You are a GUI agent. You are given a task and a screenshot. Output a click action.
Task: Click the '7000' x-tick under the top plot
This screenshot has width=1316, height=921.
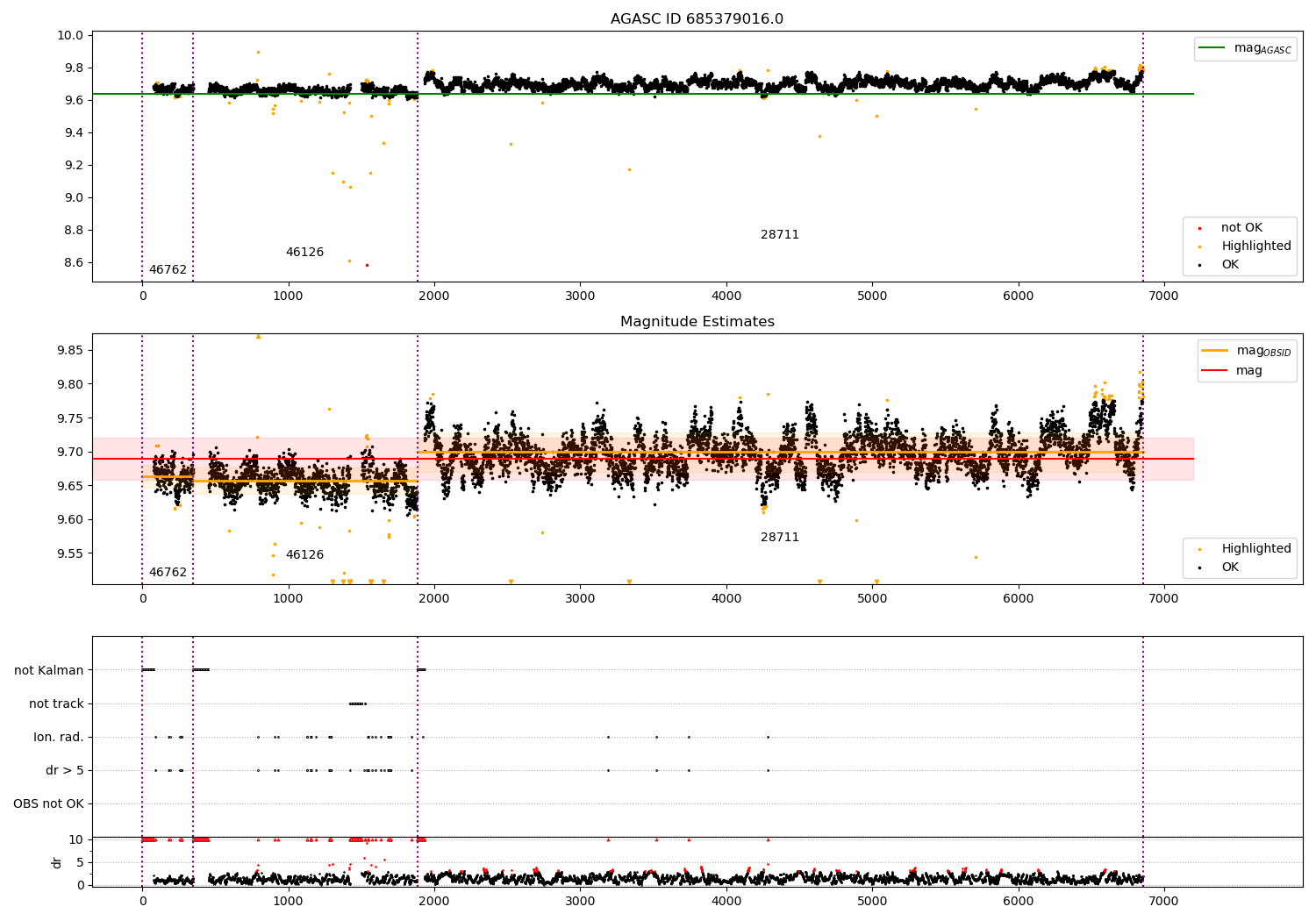pyautogui.click(x=1164, y=296)
